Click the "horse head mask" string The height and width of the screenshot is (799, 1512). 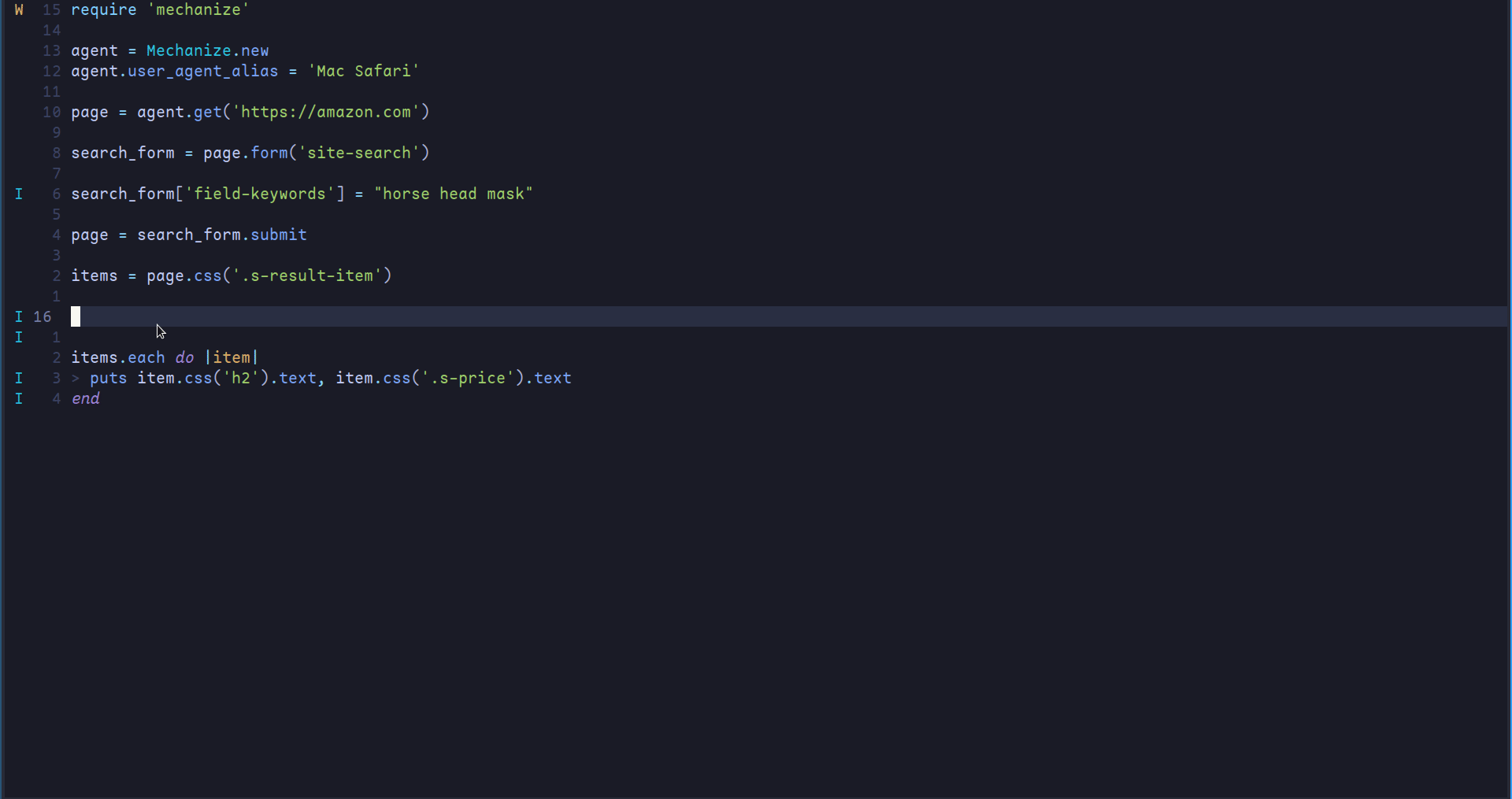click(454, 194)
